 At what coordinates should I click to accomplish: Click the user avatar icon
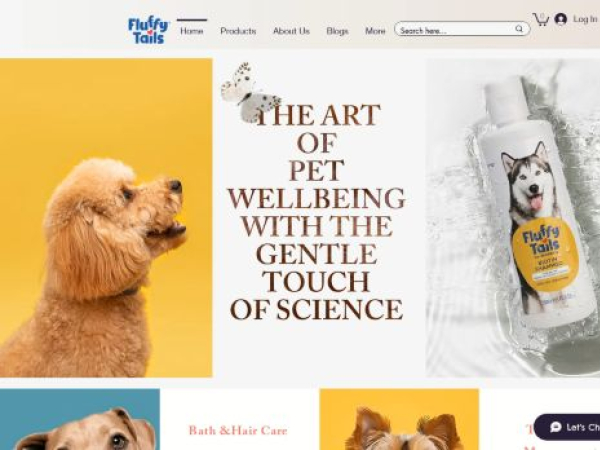pyautogui.click(x=561, y=19)
